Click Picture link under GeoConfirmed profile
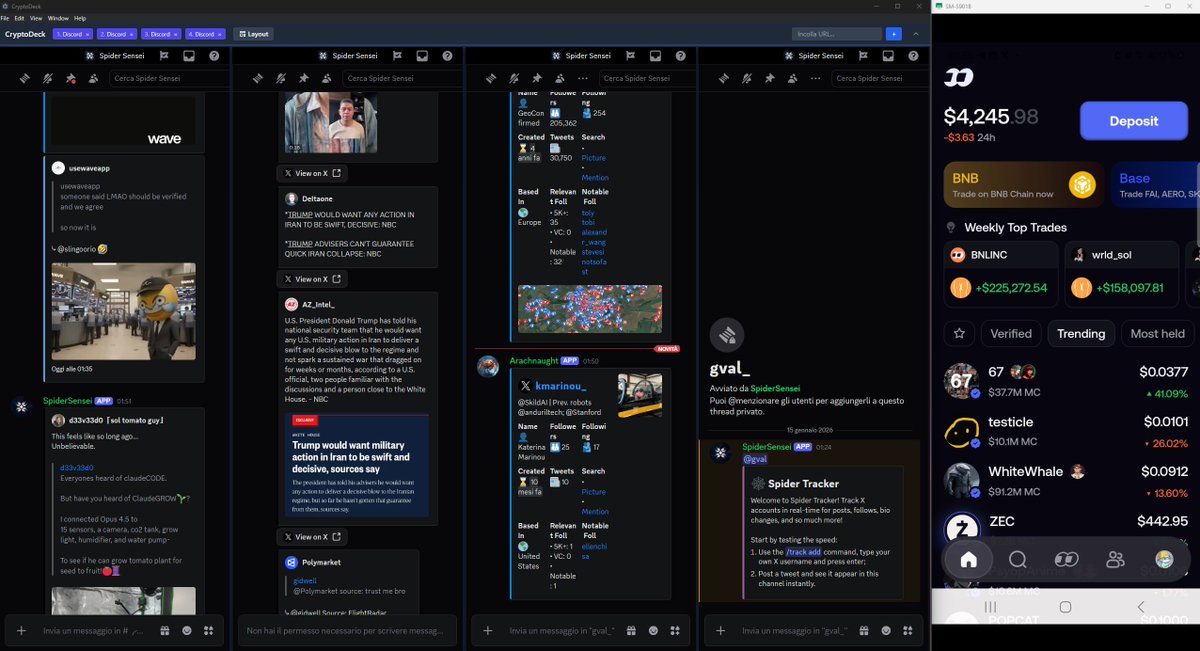1200x651 pixels. 594,158
